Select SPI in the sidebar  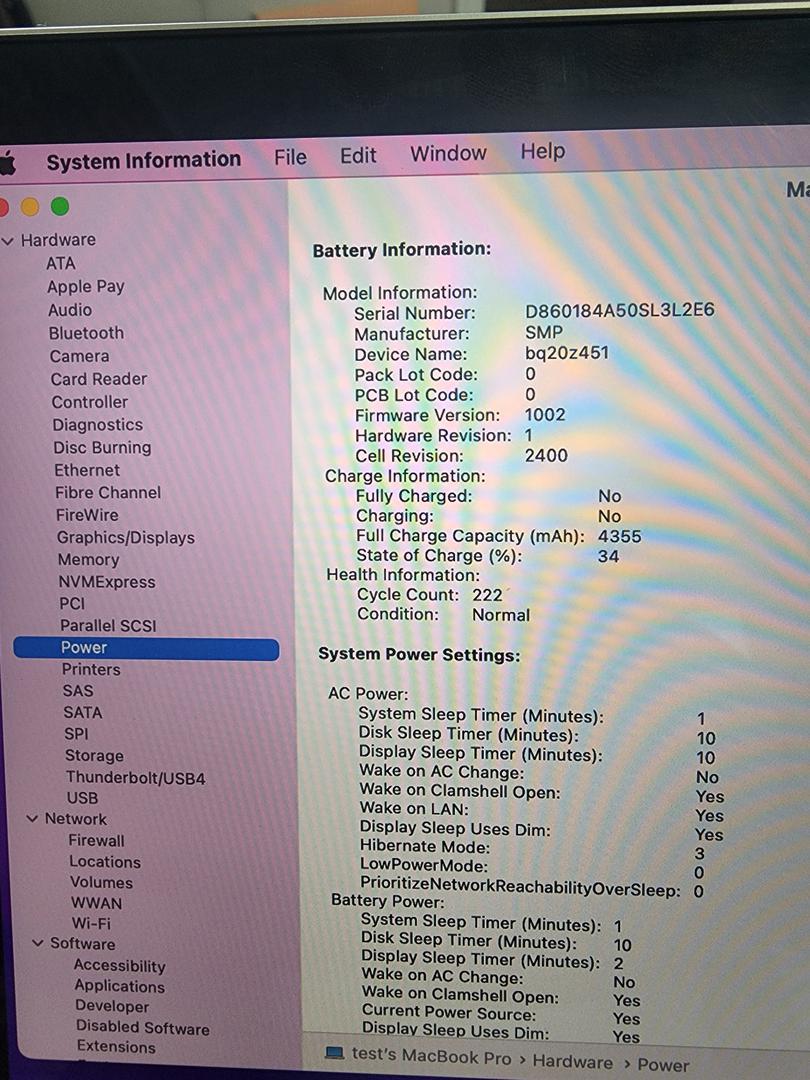76,734
